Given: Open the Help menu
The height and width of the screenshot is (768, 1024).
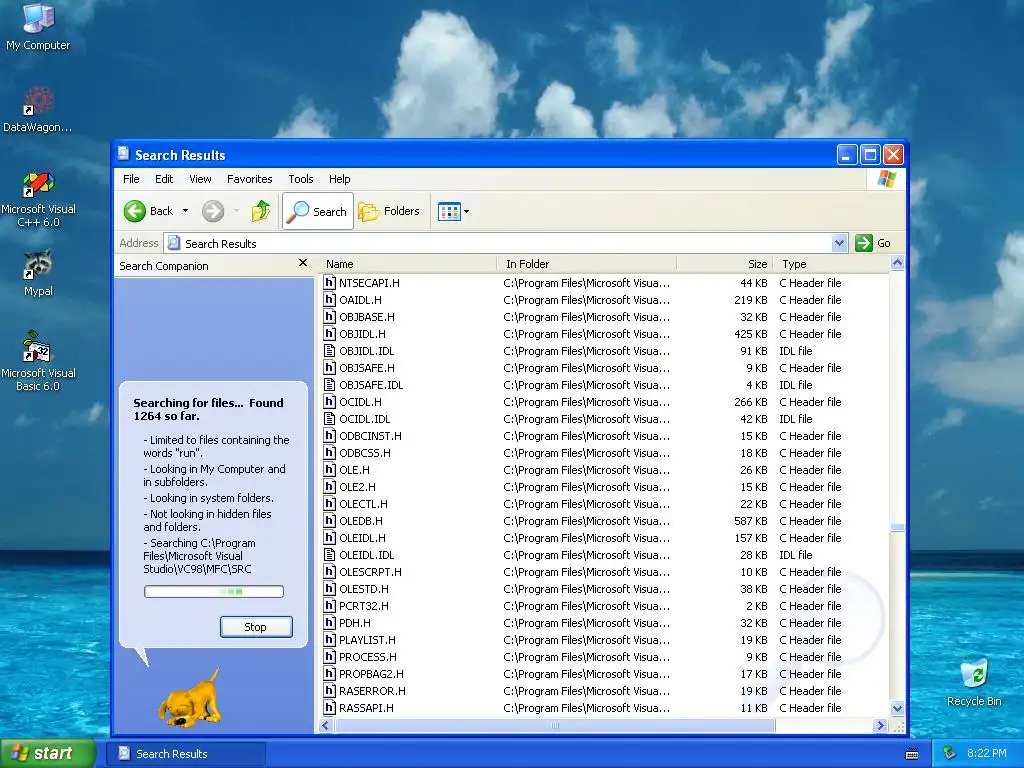Looking at the screenshot, I should pyautogui.click(x=339, y=179).
